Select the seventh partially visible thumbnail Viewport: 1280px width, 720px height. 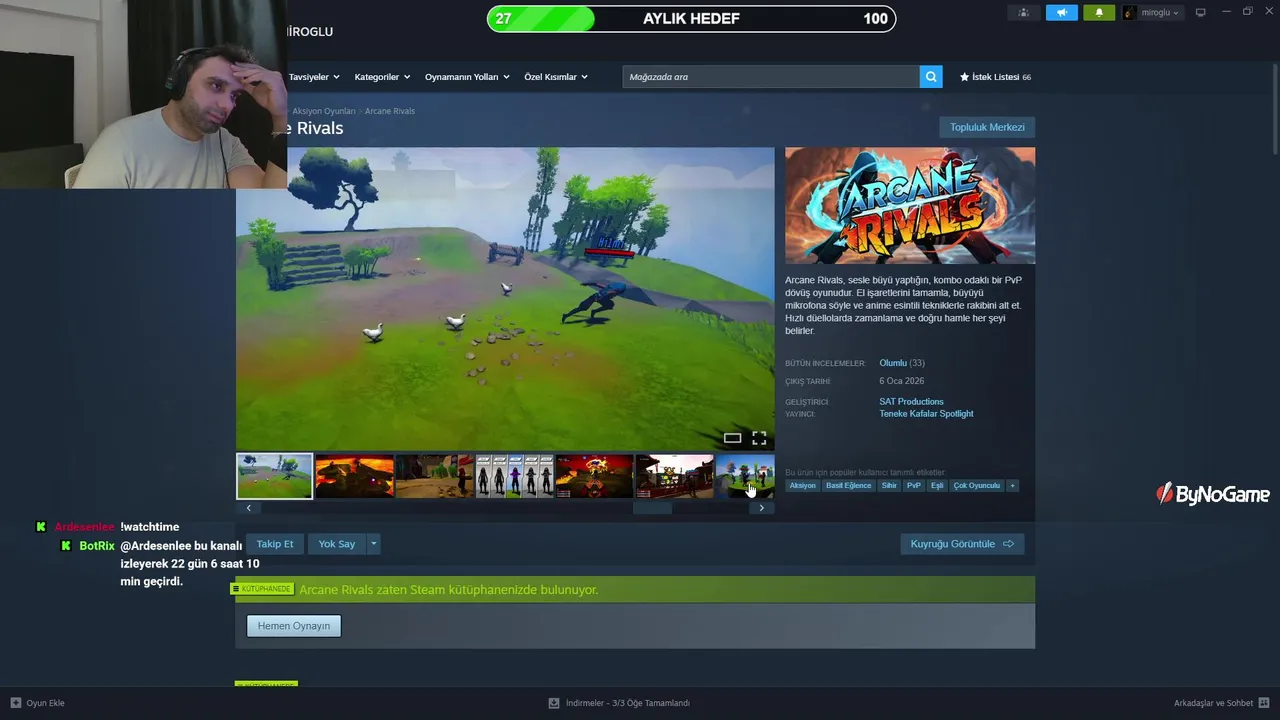pyautogui.click(x=745, y=476)
